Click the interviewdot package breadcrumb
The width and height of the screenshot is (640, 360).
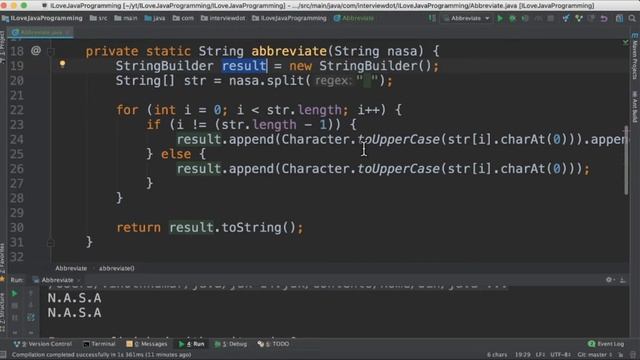point(223,18)
